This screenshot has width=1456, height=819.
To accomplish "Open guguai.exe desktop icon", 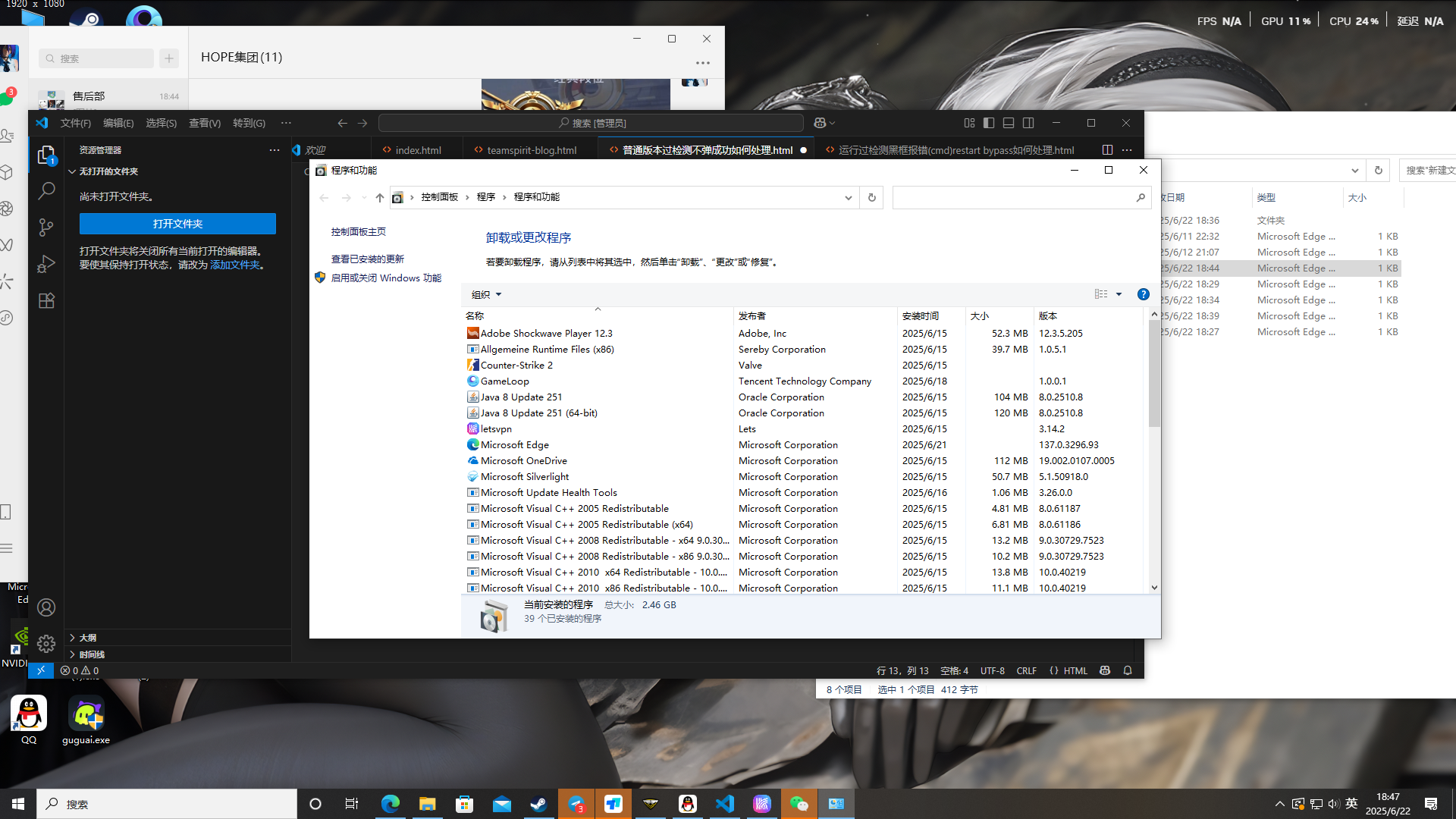I will click(86, 720).
